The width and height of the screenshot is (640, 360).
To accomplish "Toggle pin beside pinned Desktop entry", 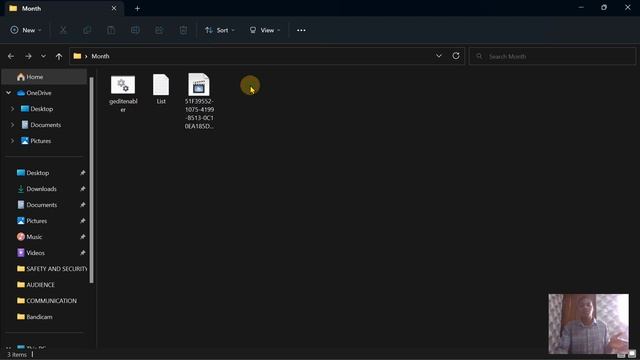I will [82, 173].
